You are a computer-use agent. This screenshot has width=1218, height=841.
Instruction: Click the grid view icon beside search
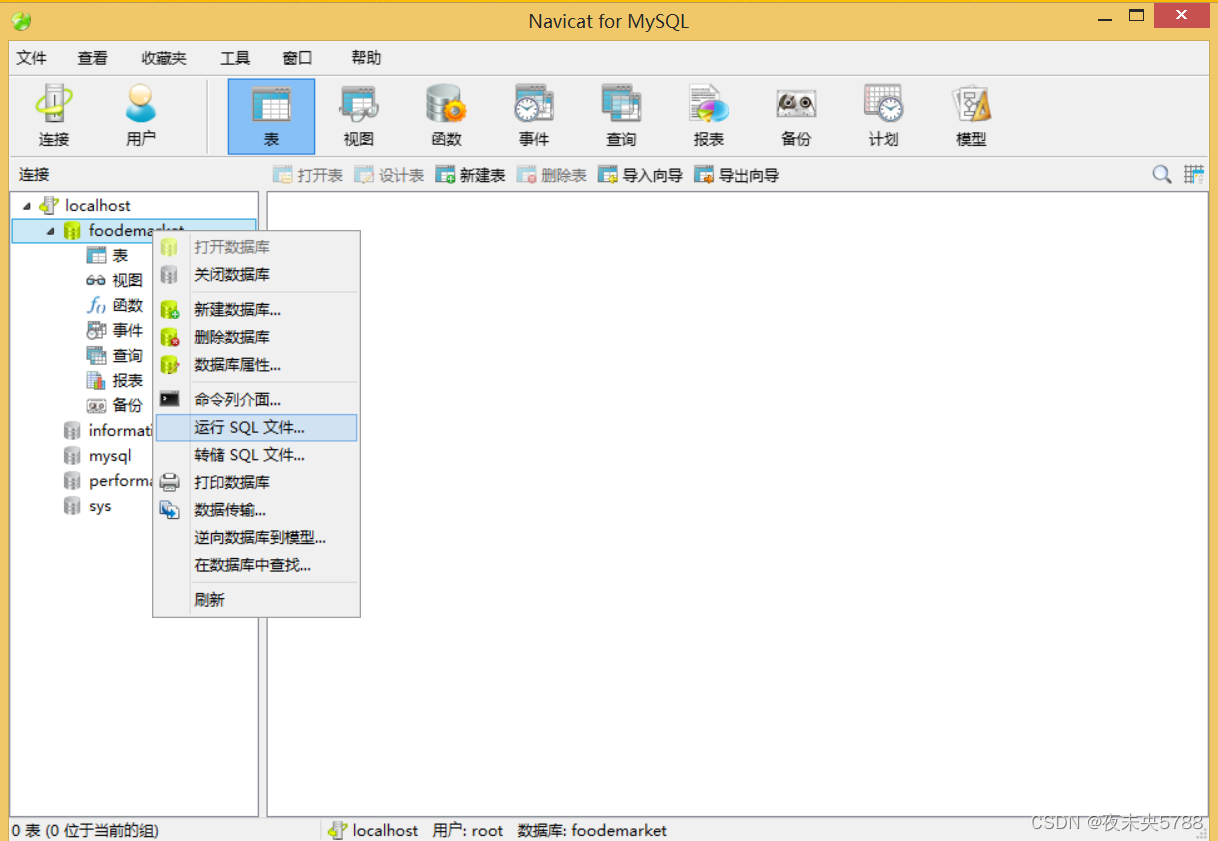(1193, 174)
